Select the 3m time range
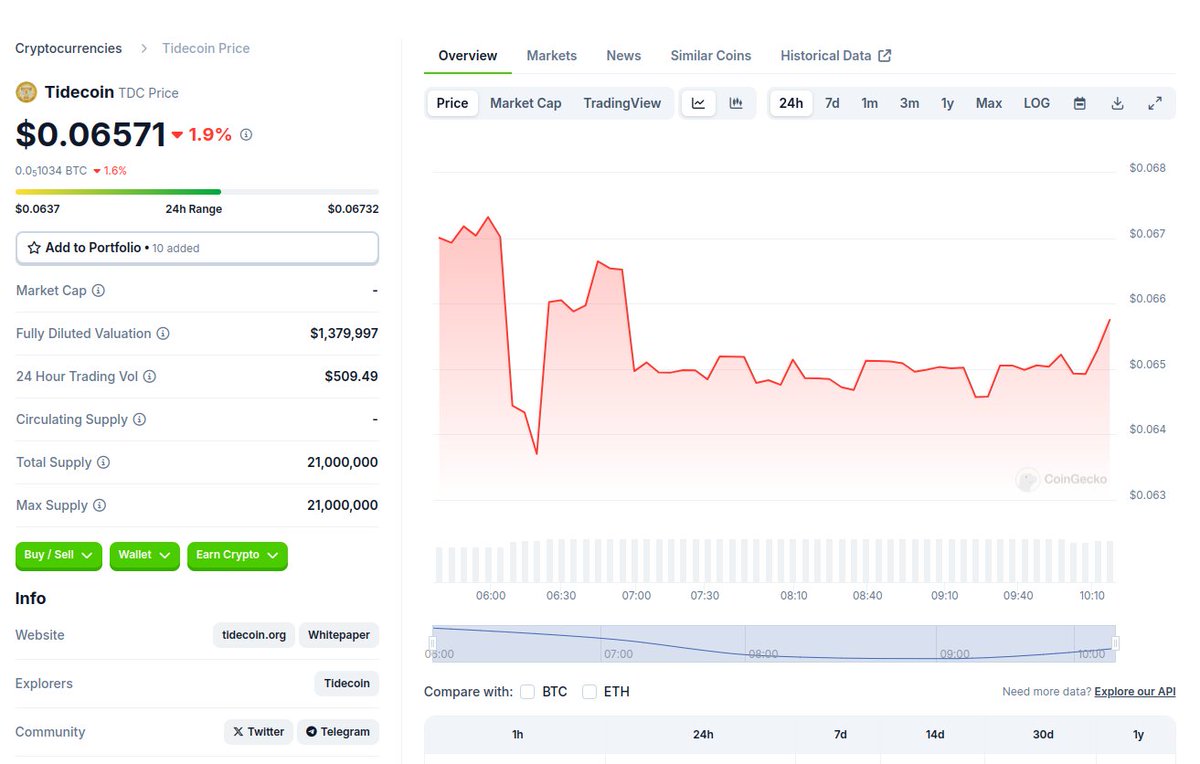The width and height of the screenshot is (1200, 764). click(909, 103)
